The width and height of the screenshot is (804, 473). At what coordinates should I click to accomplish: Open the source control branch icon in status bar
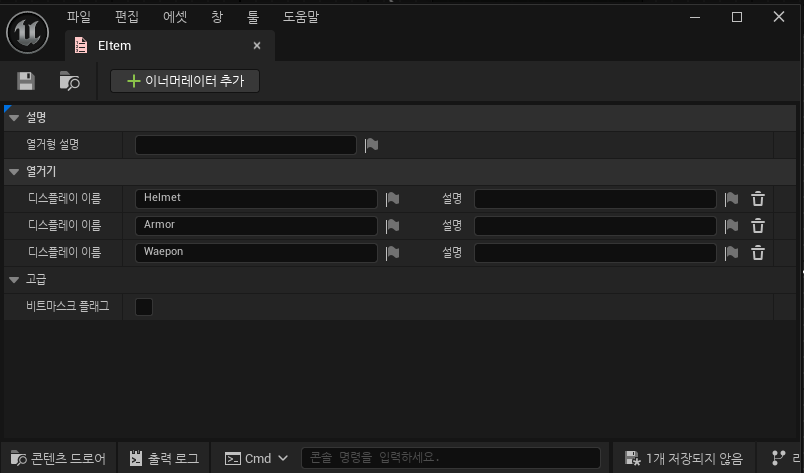(778, 458)
